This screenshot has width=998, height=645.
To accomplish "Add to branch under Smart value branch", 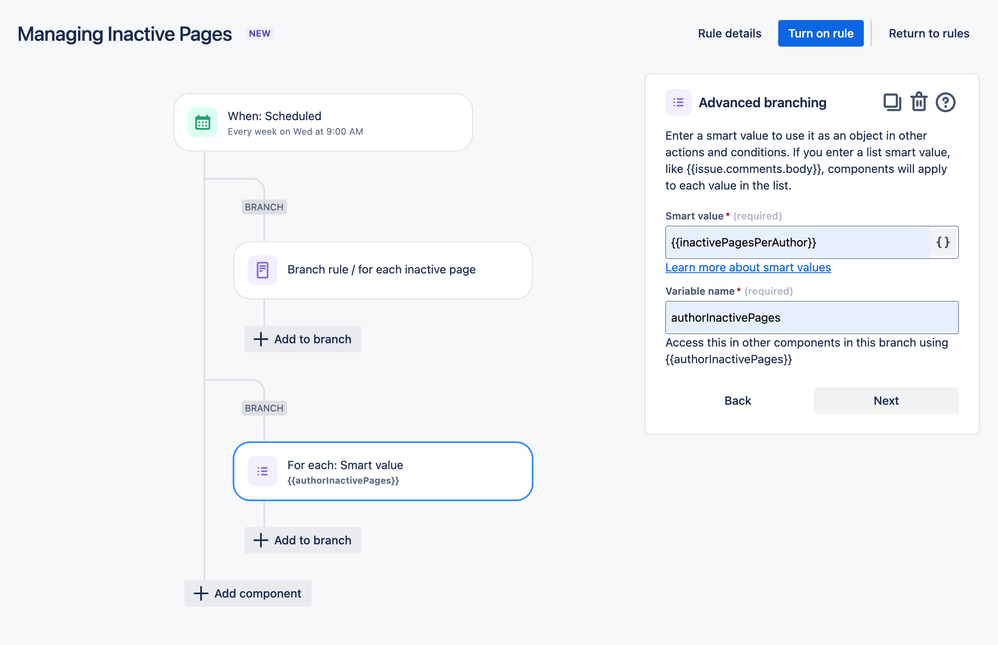I will 302,540.
